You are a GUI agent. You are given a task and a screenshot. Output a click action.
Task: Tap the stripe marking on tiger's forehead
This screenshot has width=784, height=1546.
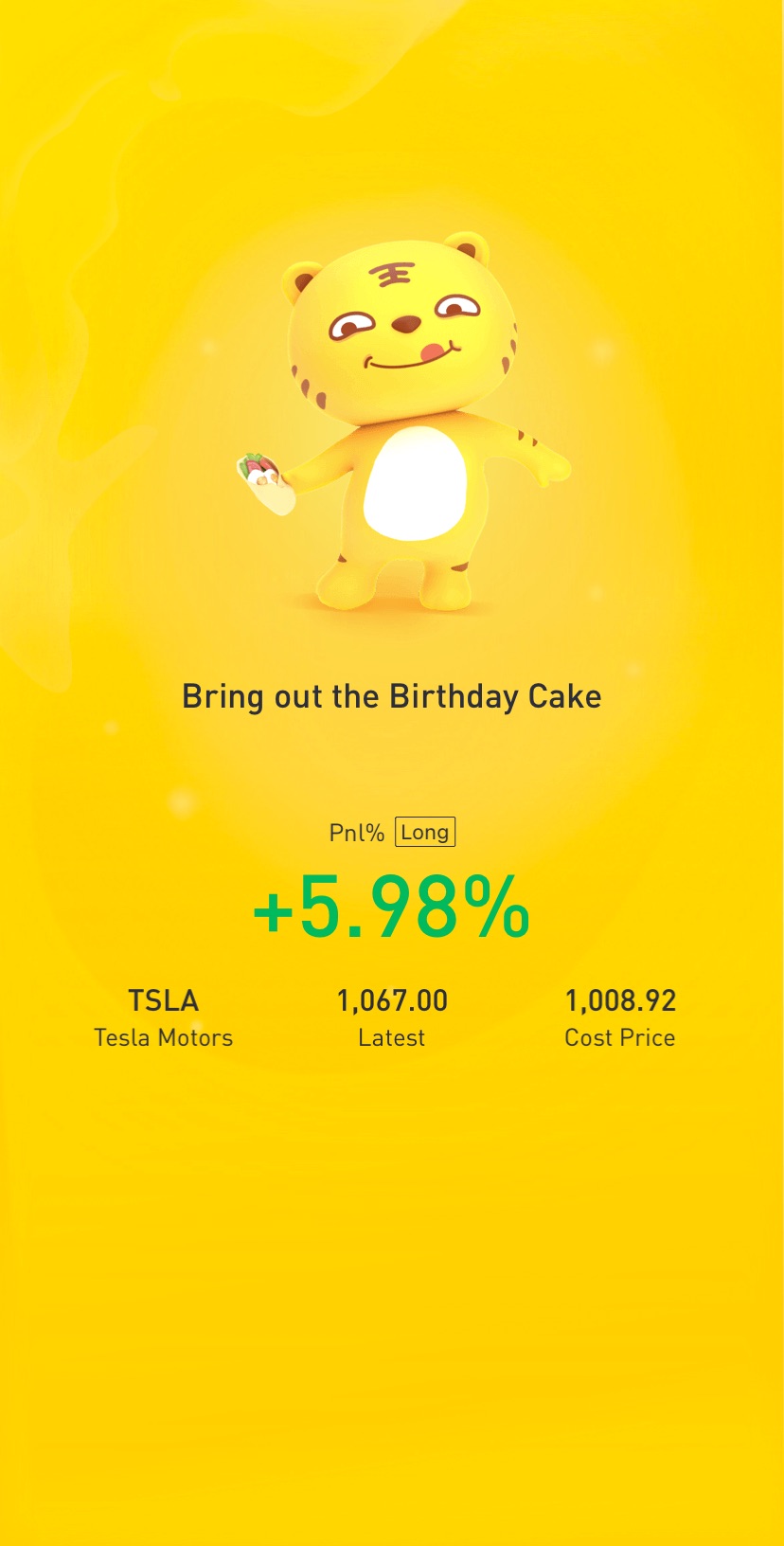390,275
